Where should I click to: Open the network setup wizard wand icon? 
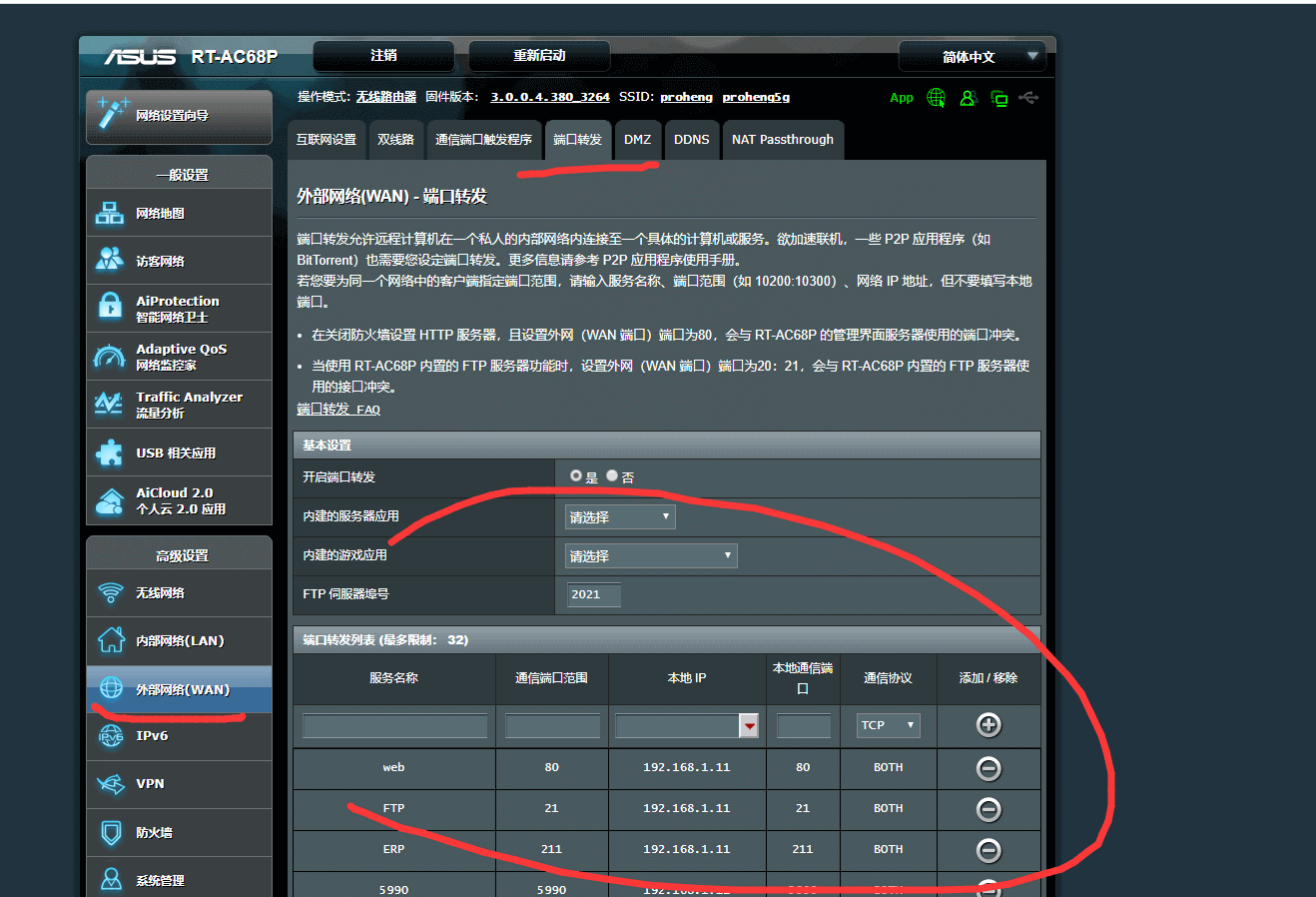click(112, 114)
